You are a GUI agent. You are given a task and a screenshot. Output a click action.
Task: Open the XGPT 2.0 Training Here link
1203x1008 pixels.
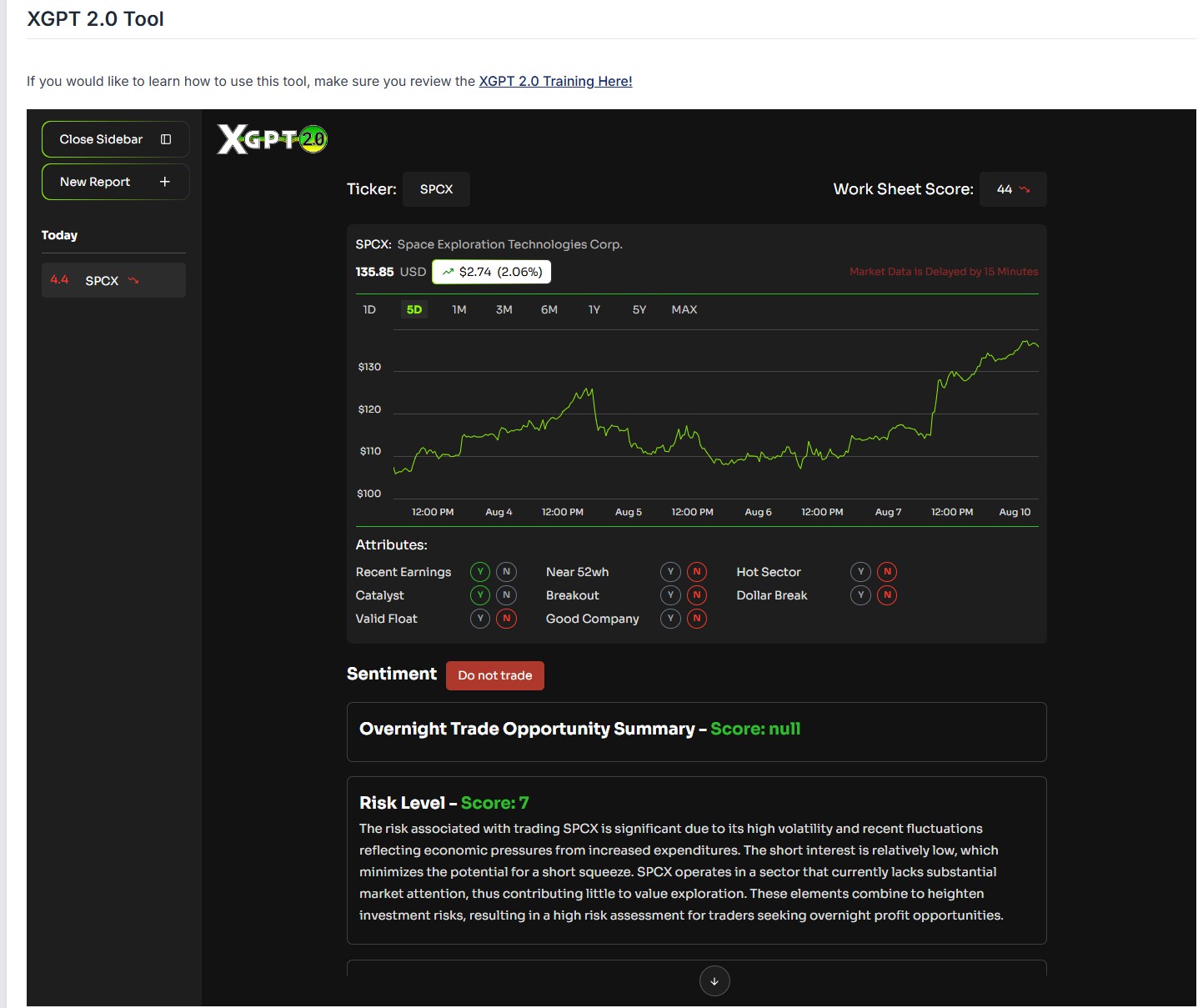pos(555,81)
